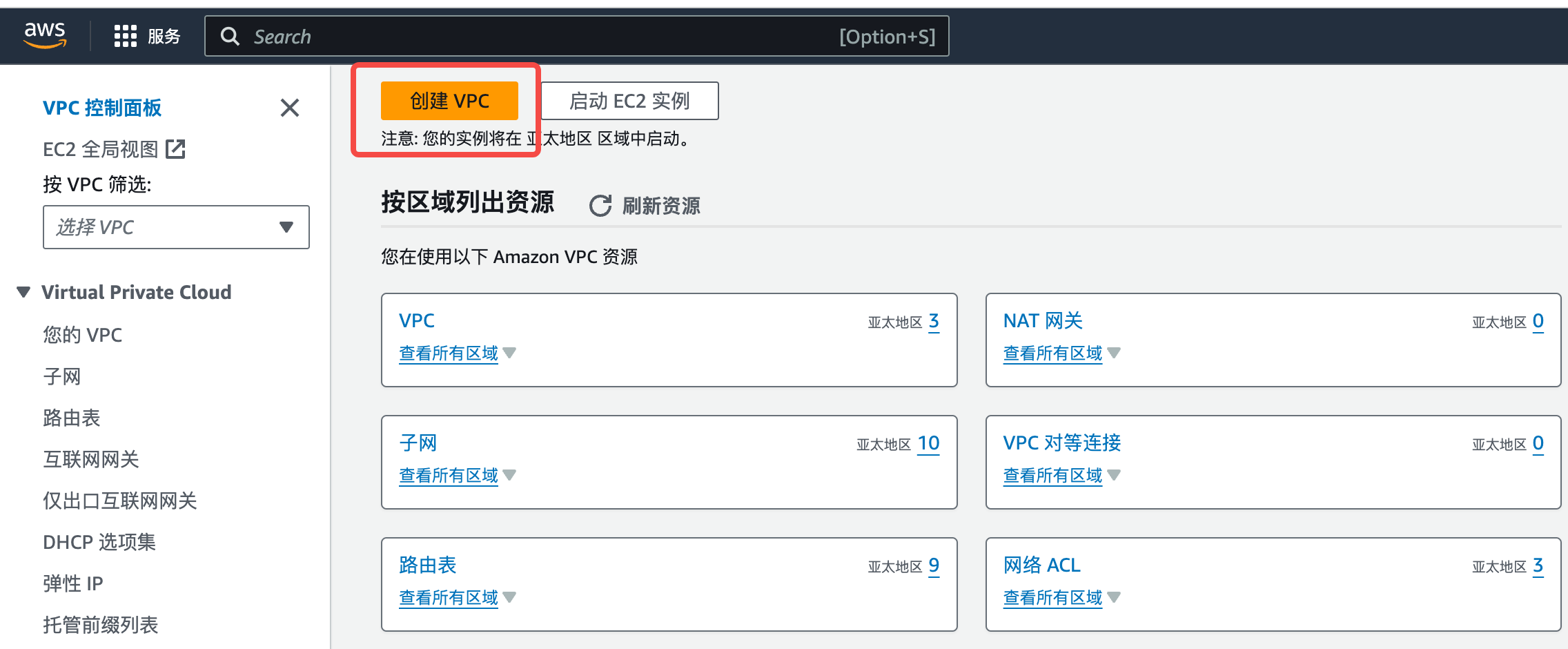This screenshot has height=649, width=1568.
Task: Expand 查看所有区域 arrow in 子网 card
Action: [x=509, y=475]
